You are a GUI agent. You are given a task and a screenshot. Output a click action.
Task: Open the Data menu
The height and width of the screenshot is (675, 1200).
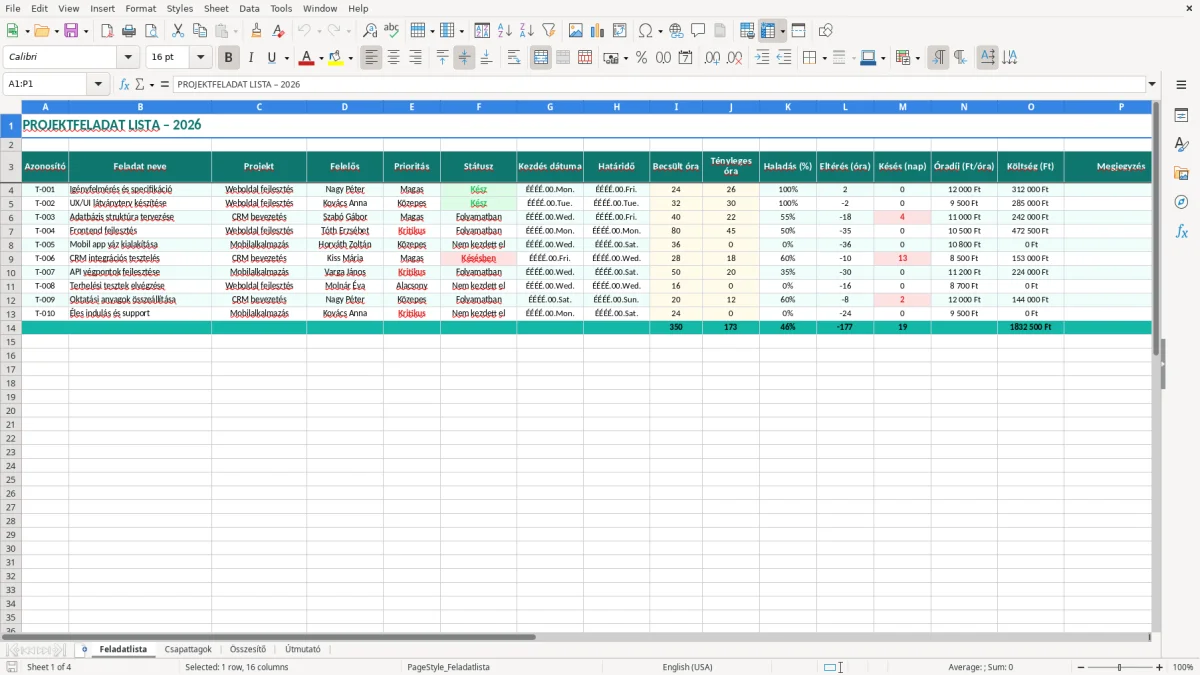[249, 8]
